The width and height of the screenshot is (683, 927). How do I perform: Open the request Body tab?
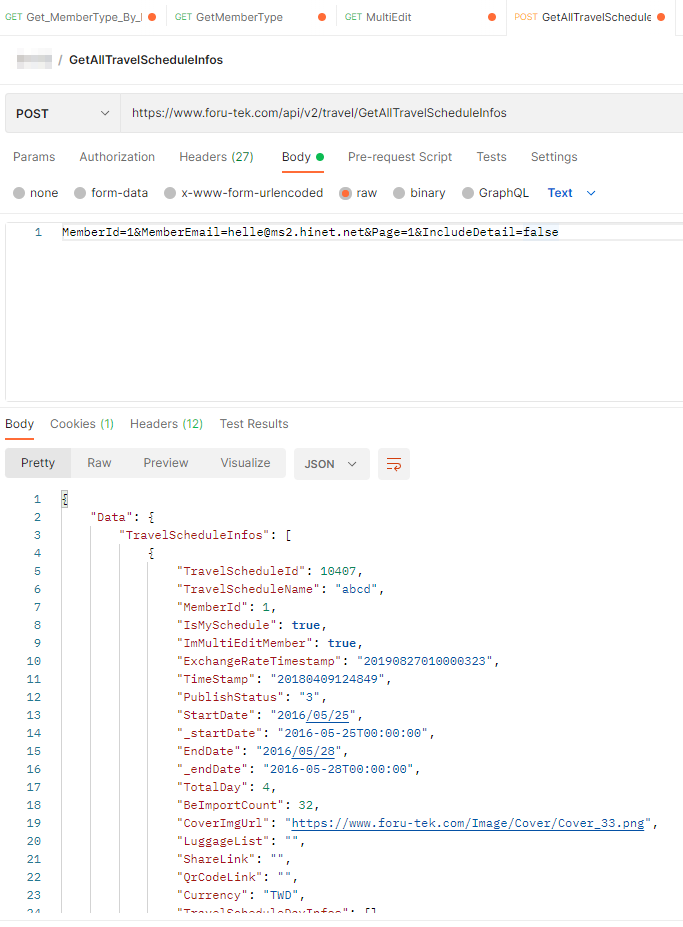pyautogui.click(x=303, y=157)
